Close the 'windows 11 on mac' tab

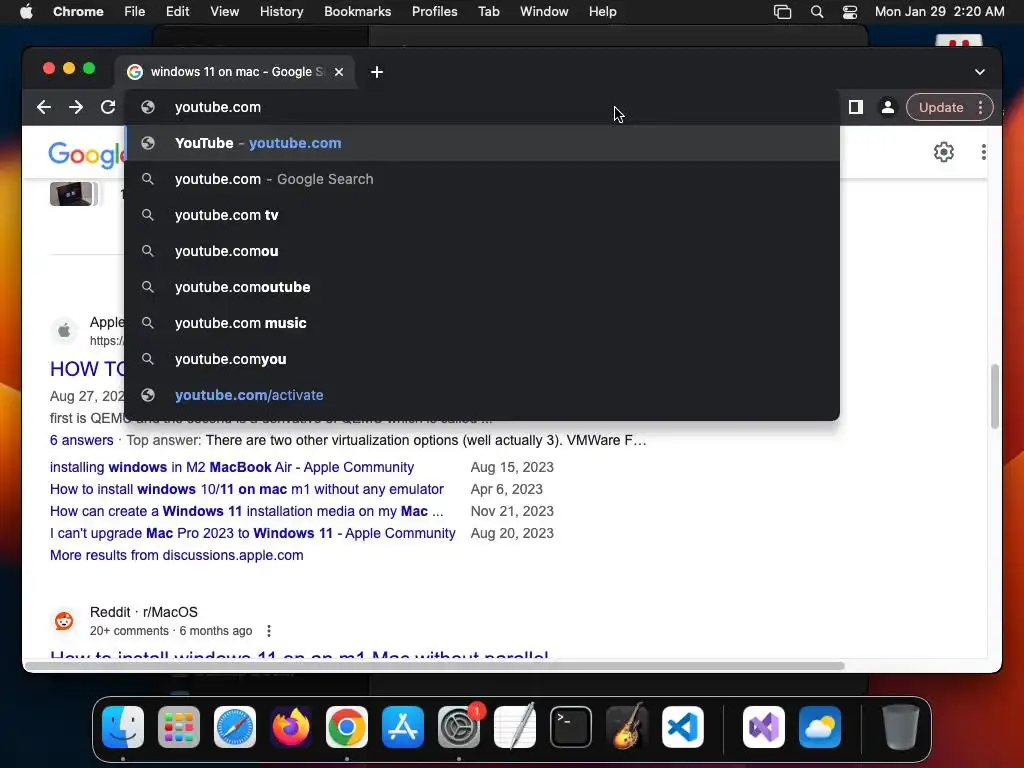pos(339,72)
